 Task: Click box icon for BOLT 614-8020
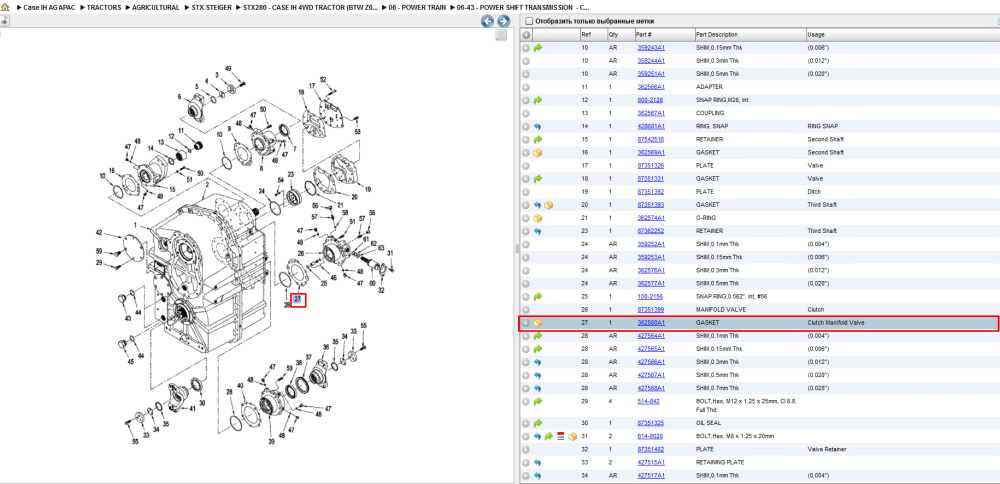pos(573,437)
